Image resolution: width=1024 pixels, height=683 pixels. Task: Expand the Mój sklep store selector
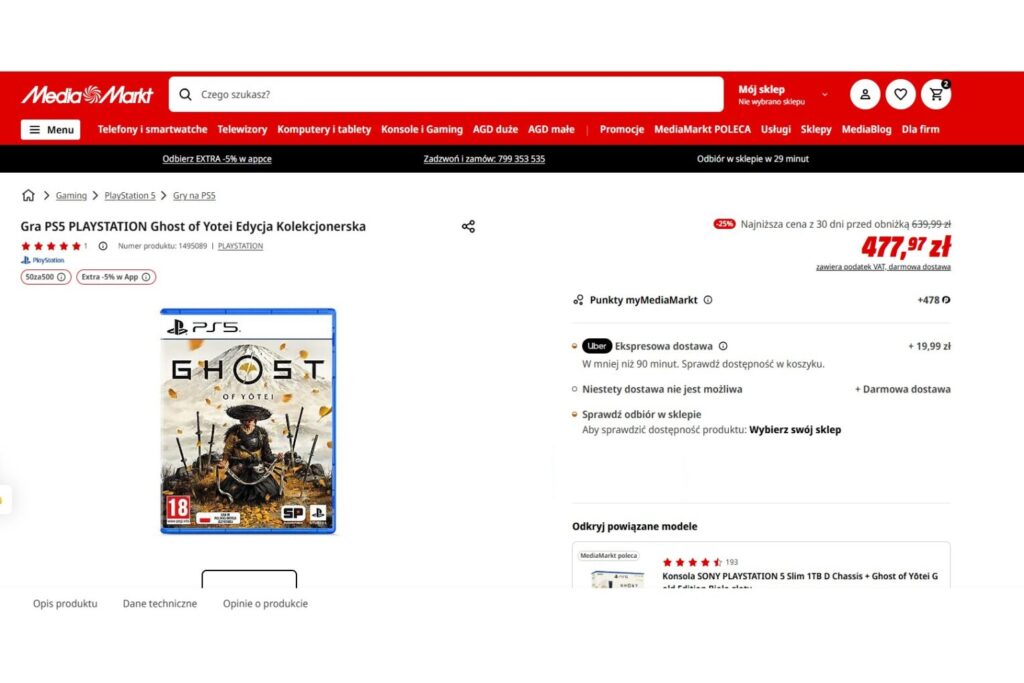tap(783, 95)
